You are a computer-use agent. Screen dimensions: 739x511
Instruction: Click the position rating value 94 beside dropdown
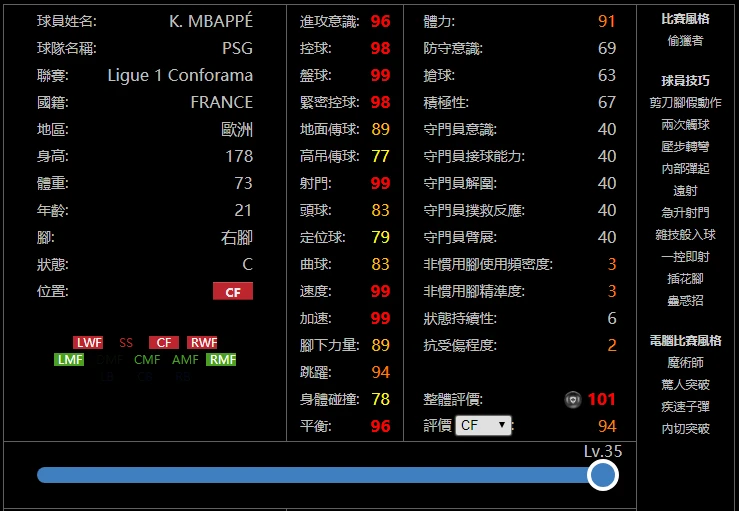(x=607, y=426)
